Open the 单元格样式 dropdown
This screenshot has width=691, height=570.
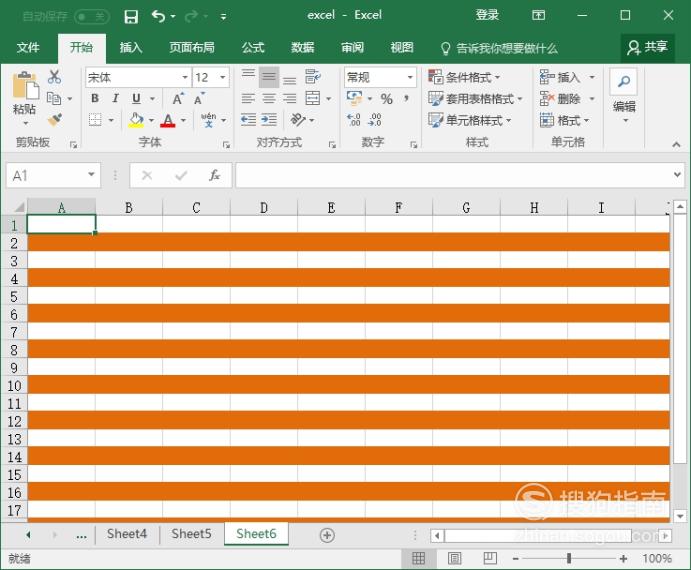[470, 120]
